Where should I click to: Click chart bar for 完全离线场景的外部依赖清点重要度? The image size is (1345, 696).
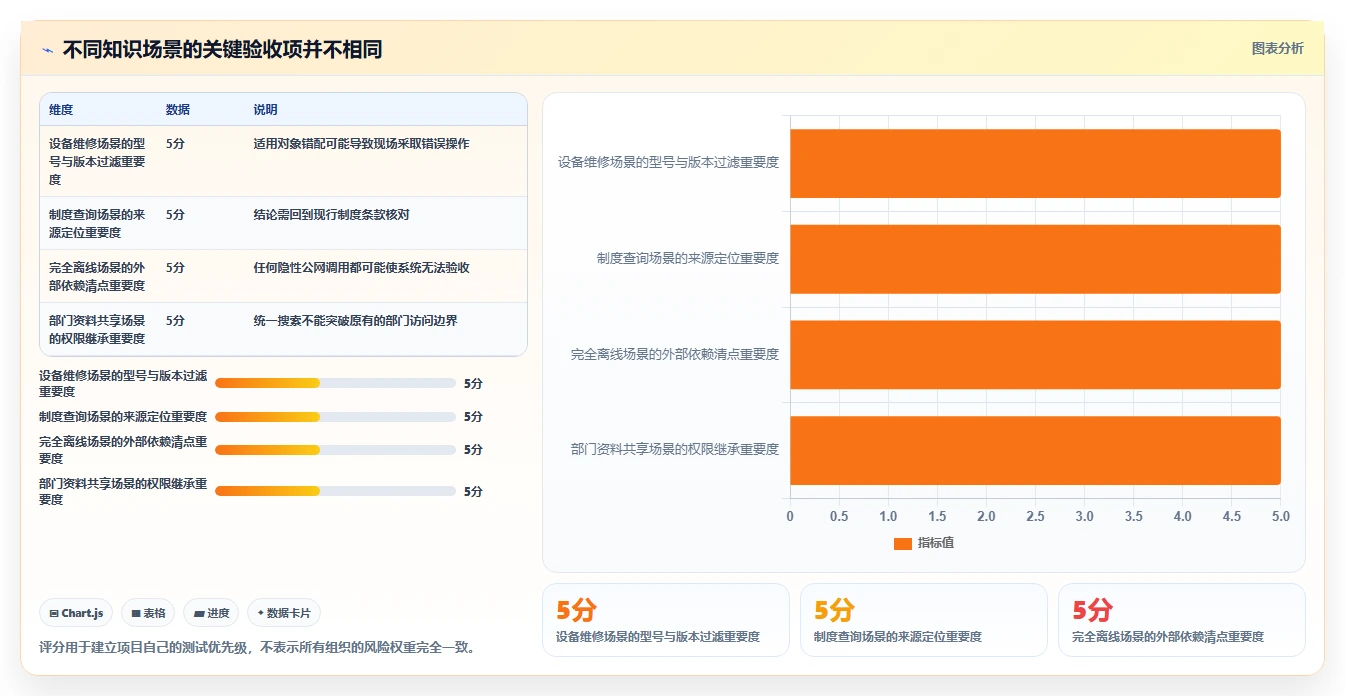pyautogui.click(x=1035, y=354)
